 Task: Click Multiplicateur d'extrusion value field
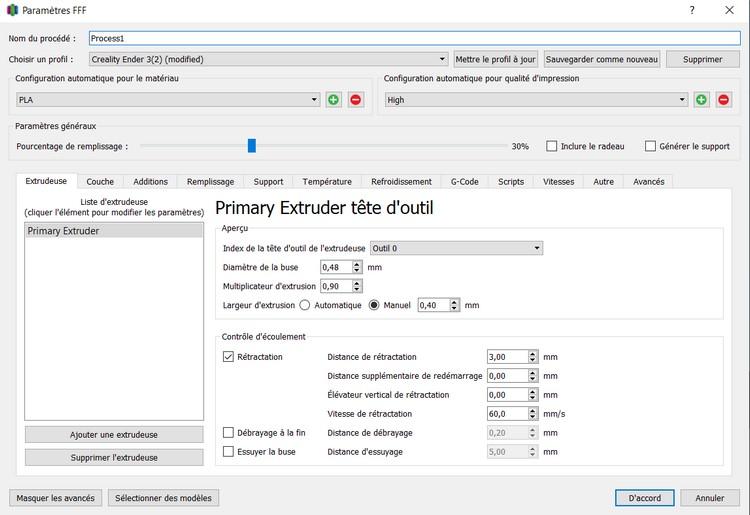[x=336, y=286]
